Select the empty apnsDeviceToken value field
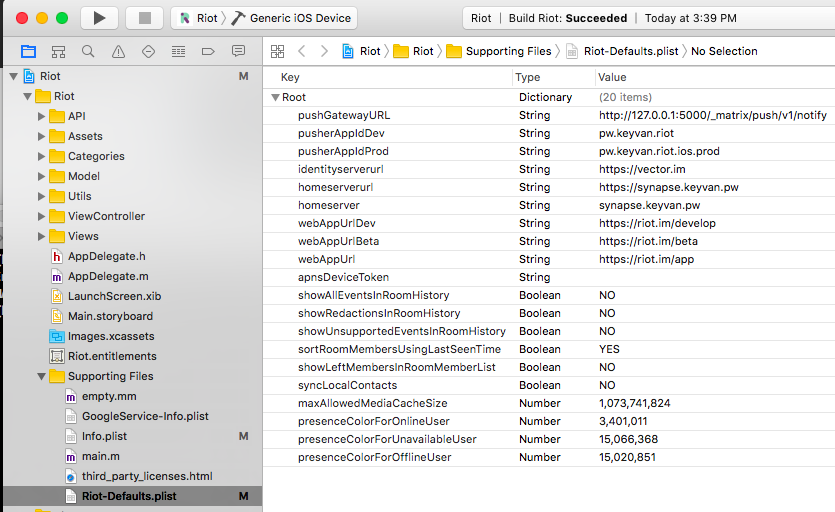 click(714, 277)
